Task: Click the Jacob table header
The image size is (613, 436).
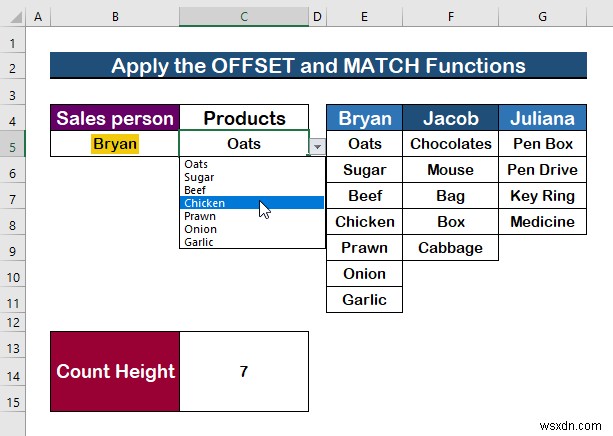Action: (x=451, y=118)
